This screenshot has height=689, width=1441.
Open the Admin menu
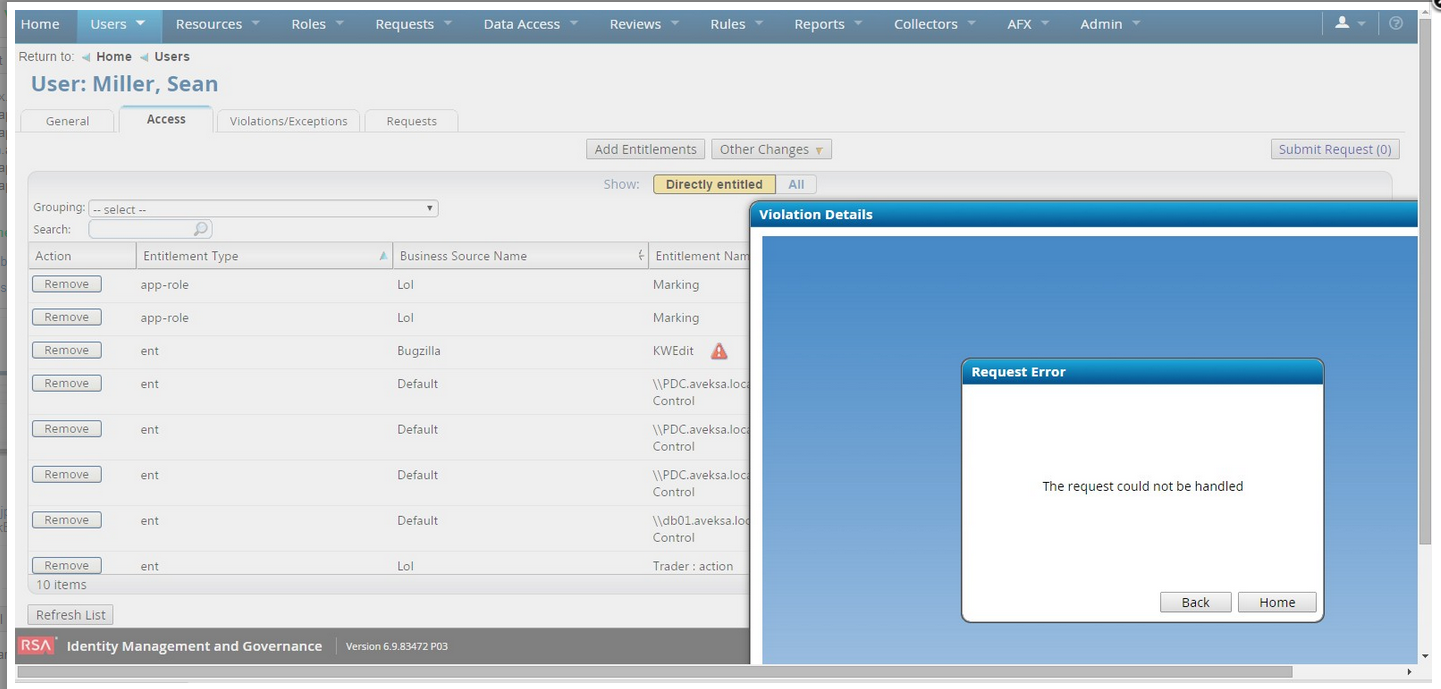point(1110,23)
